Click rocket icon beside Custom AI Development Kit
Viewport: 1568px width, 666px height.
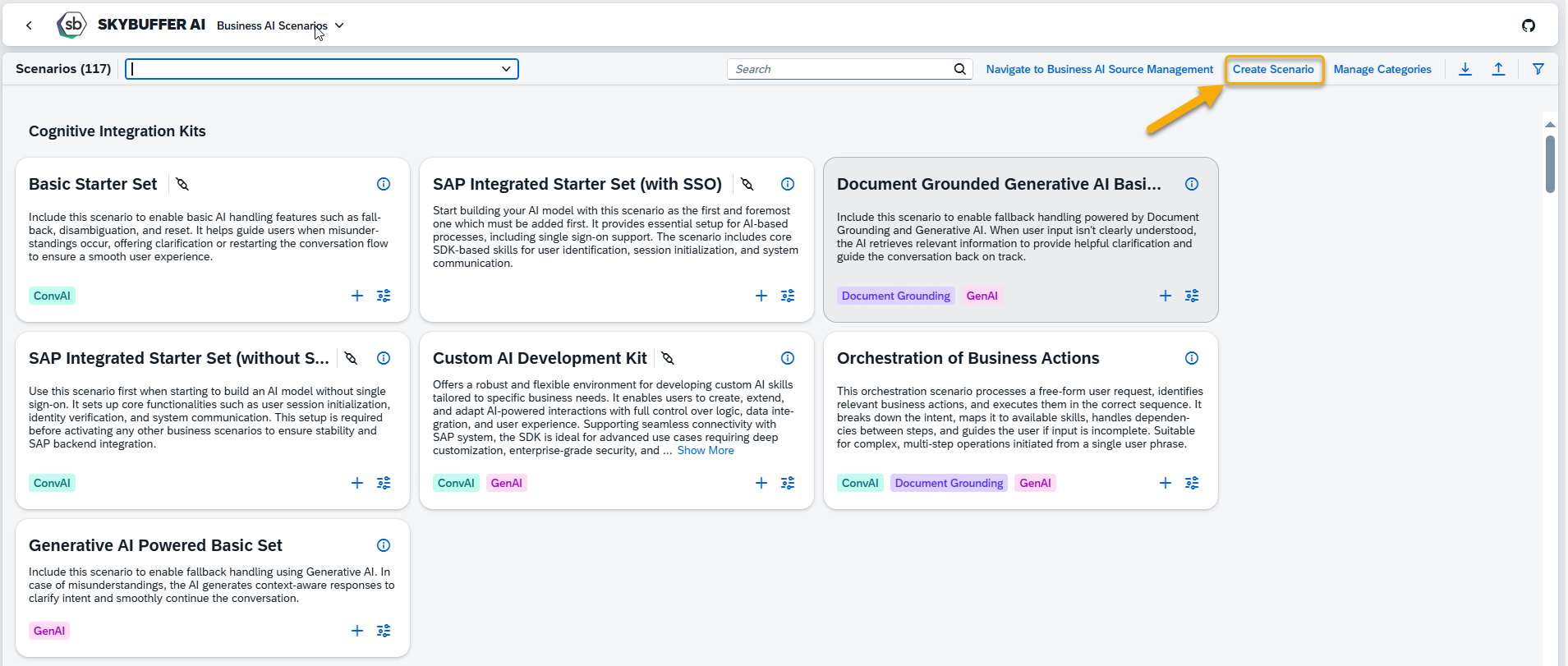click(x=668, y=358)
